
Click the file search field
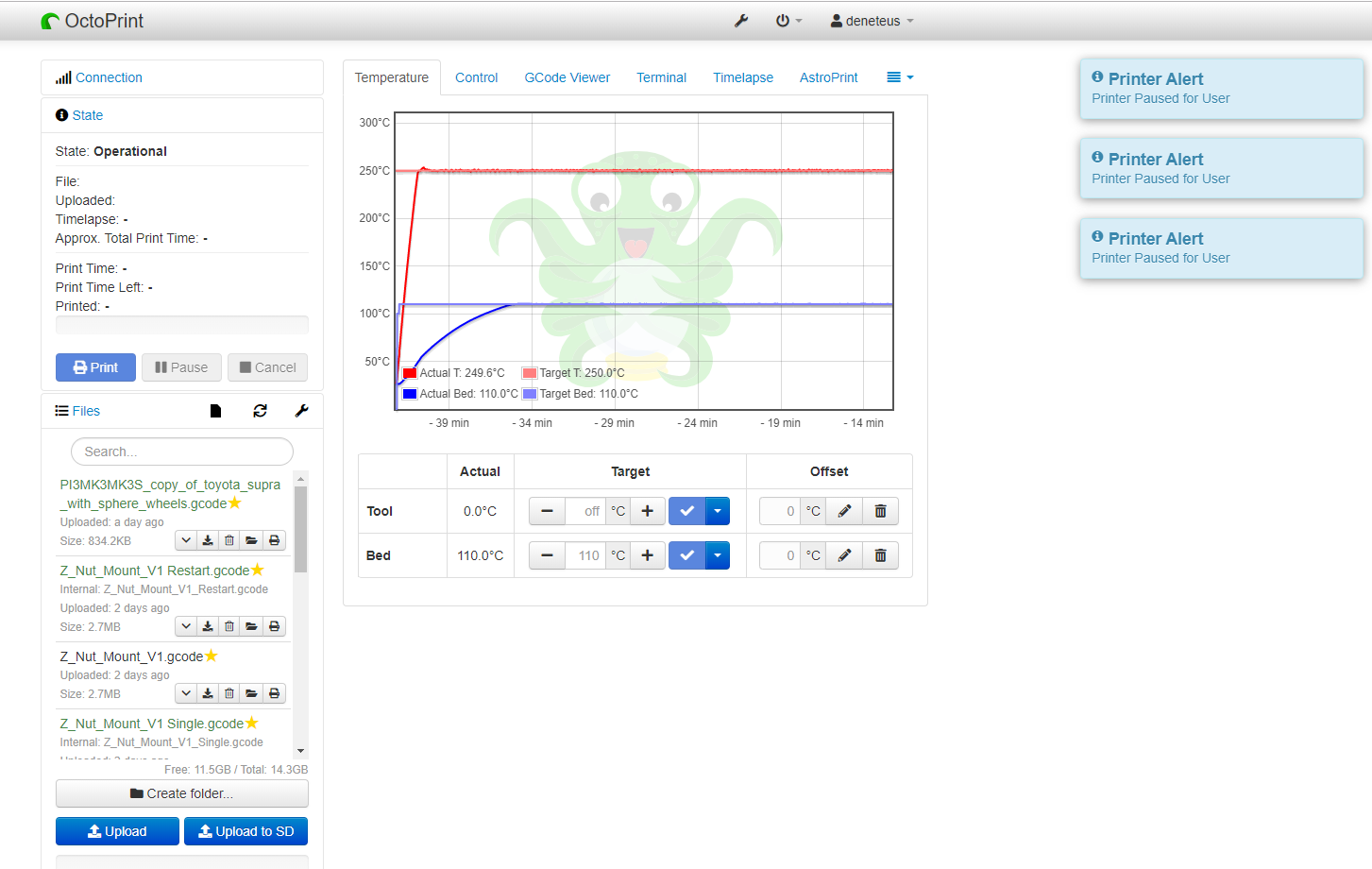coord(182,452)
